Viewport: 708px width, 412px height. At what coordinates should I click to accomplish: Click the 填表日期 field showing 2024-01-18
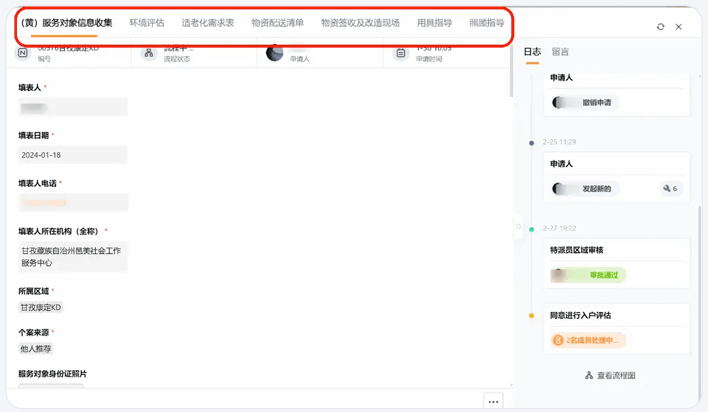(73, 155)
